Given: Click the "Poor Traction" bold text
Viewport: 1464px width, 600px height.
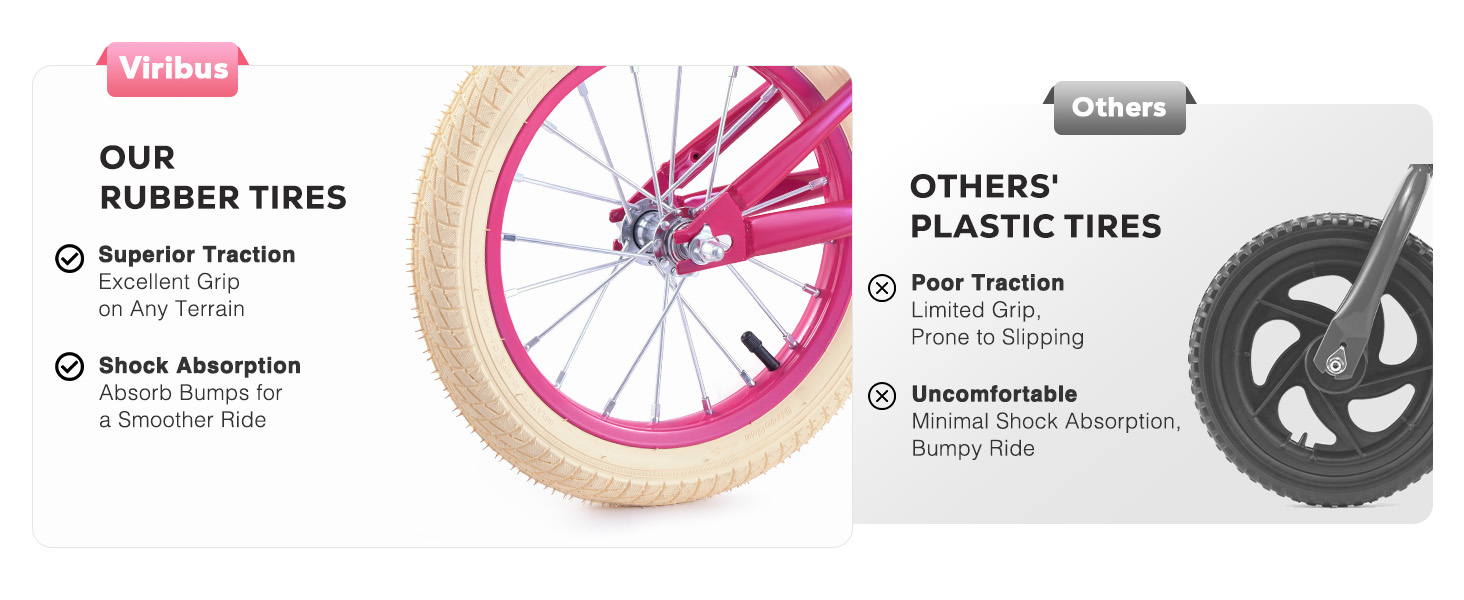Looking at the screenshot, I should coord(987,283).
